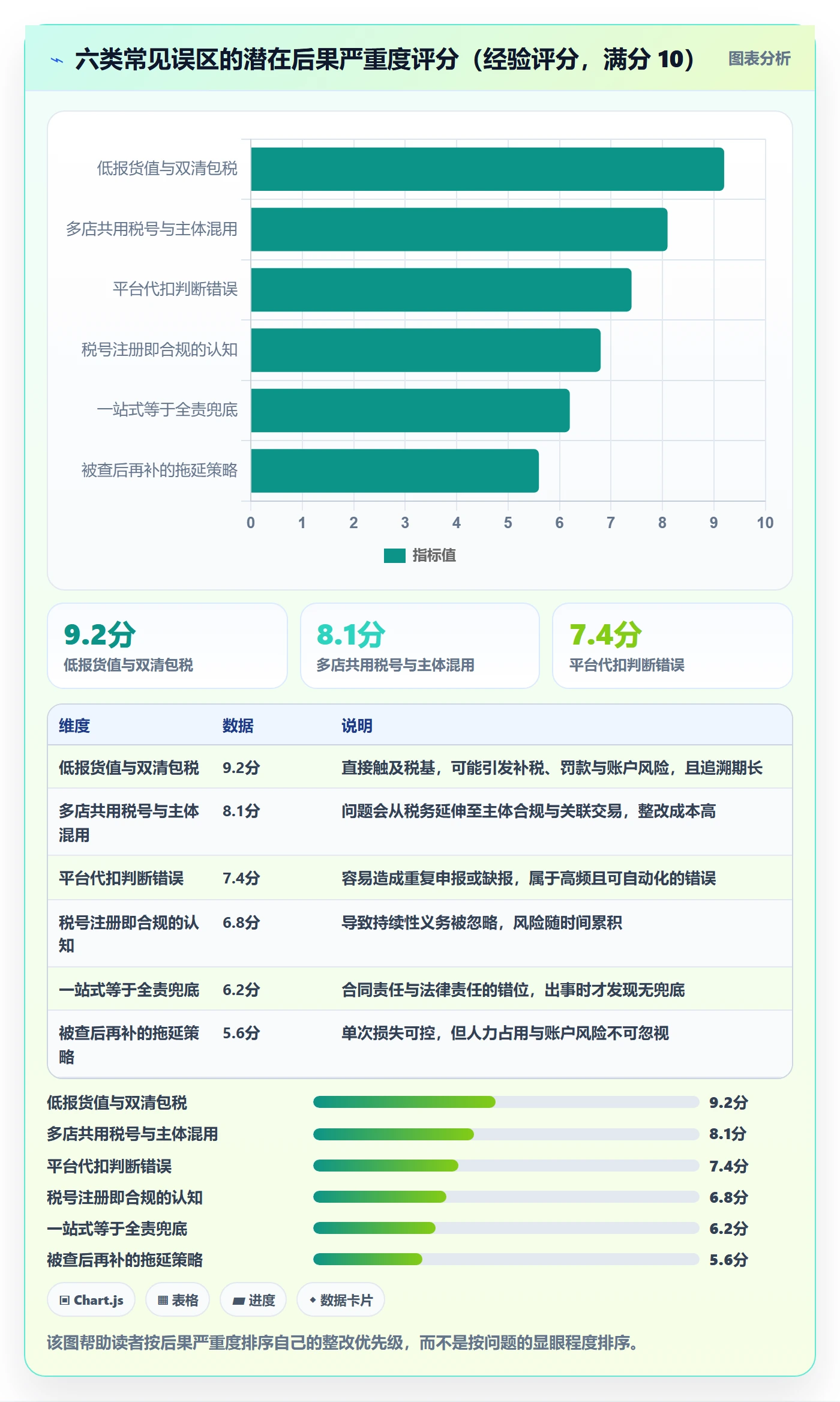840x1402 pixels.
Task: Select the chart bar for 低报货值与双清包税
Action: tap(487, 169)
